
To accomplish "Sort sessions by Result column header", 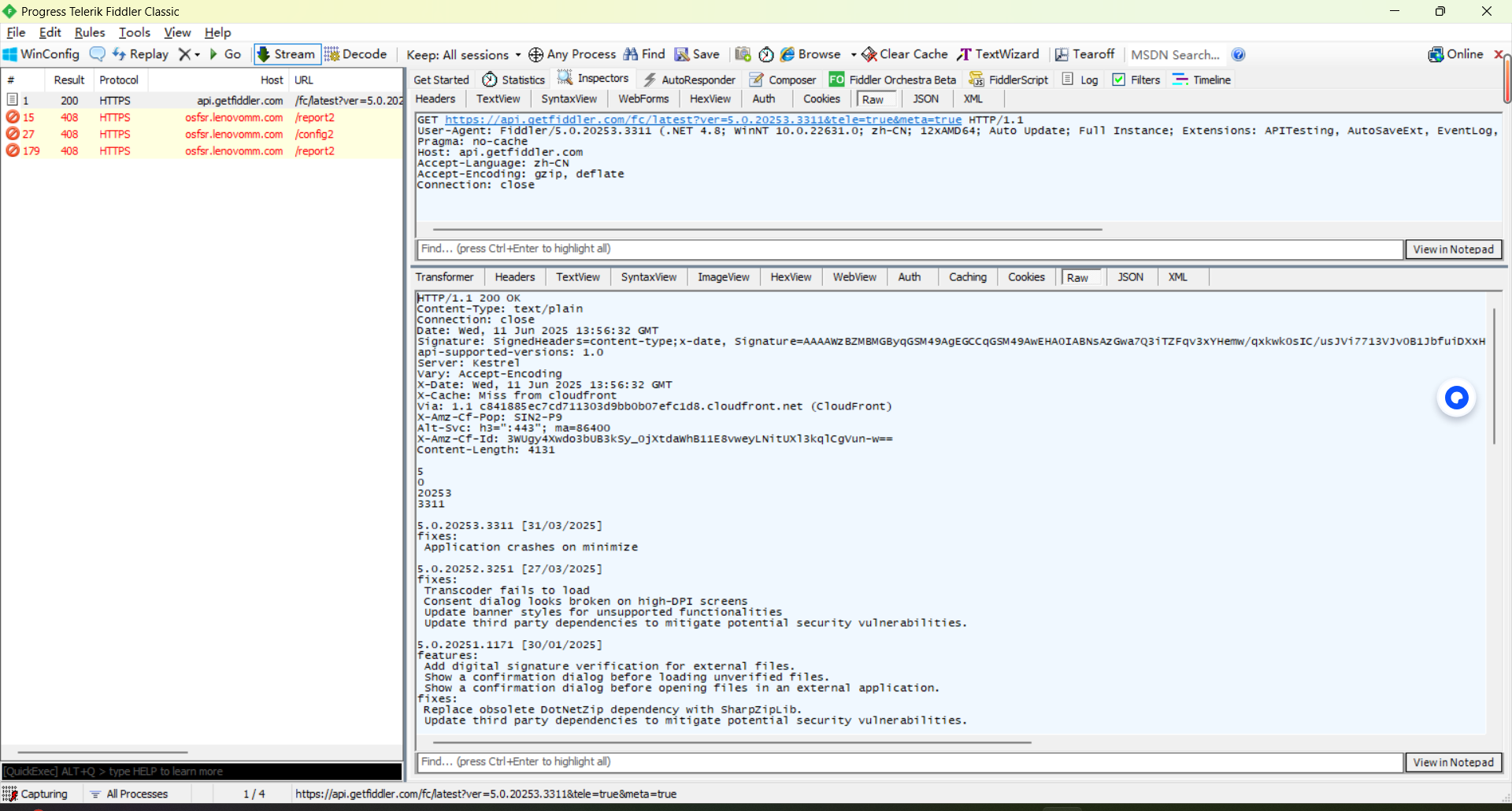I will tap(69, 80).
